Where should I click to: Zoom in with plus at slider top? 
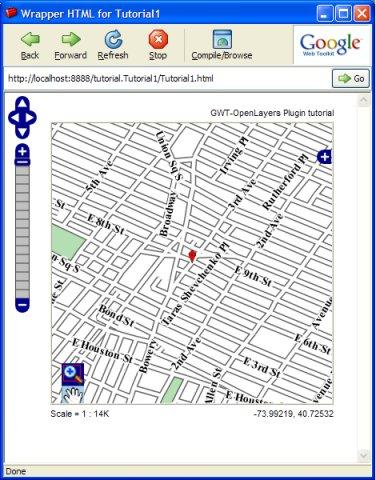click(22, 152)
